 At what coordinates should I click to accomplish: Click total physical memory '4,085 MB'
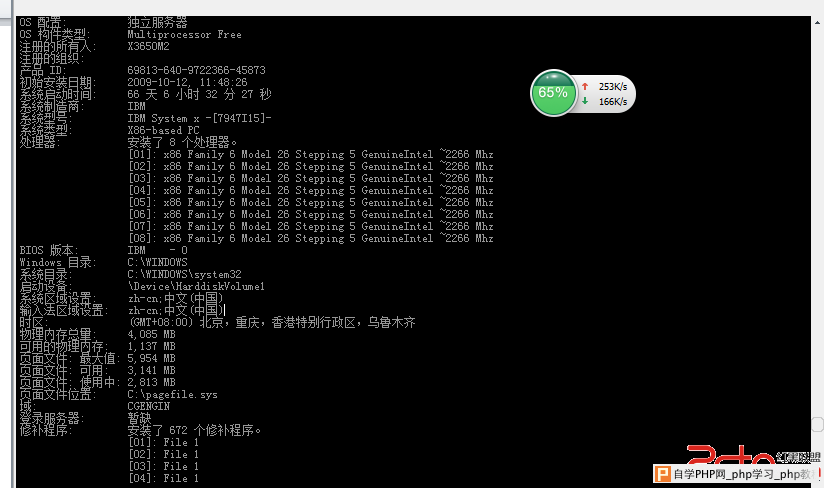click(x=151, y=335)
